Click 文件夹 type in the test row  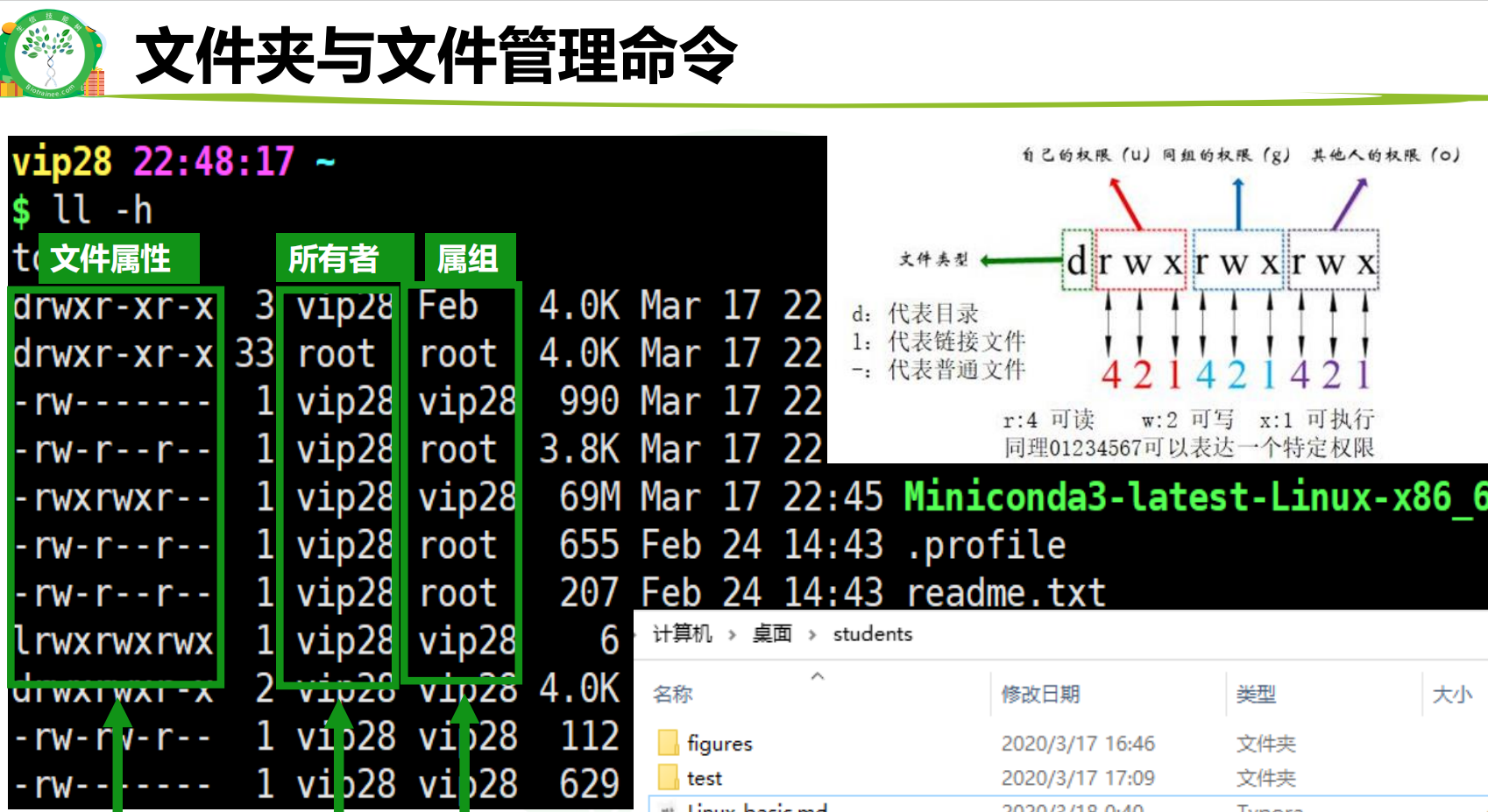click(x=1266, y=778)
